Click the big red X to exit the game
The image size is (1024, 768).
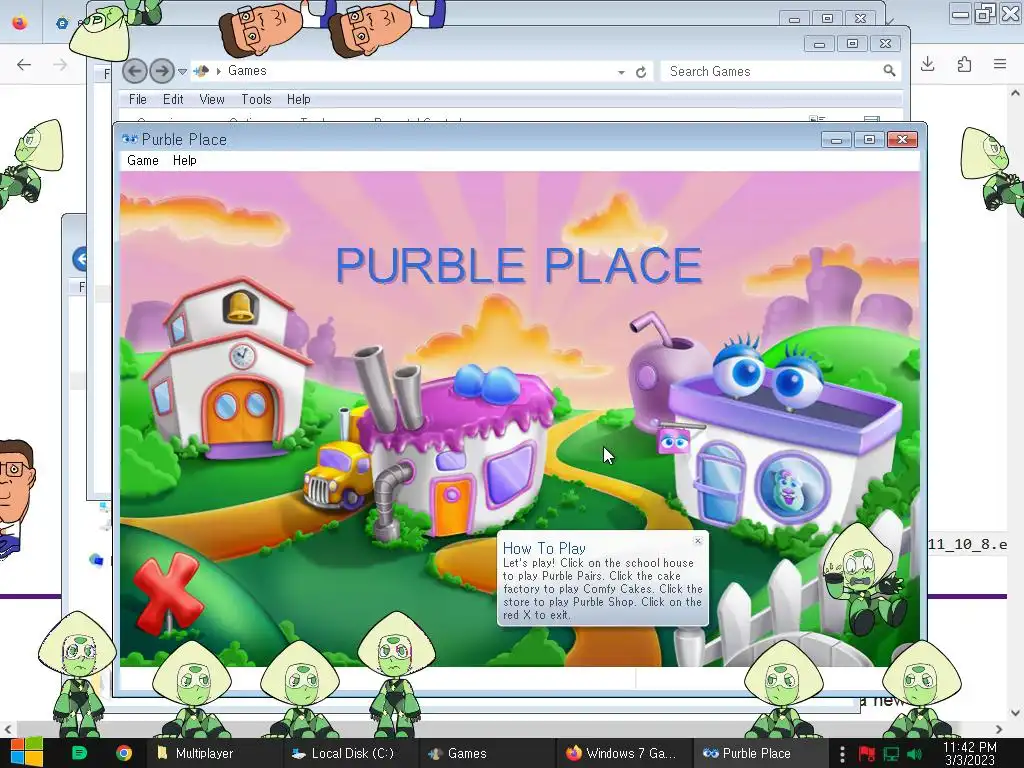coord(168,593)
